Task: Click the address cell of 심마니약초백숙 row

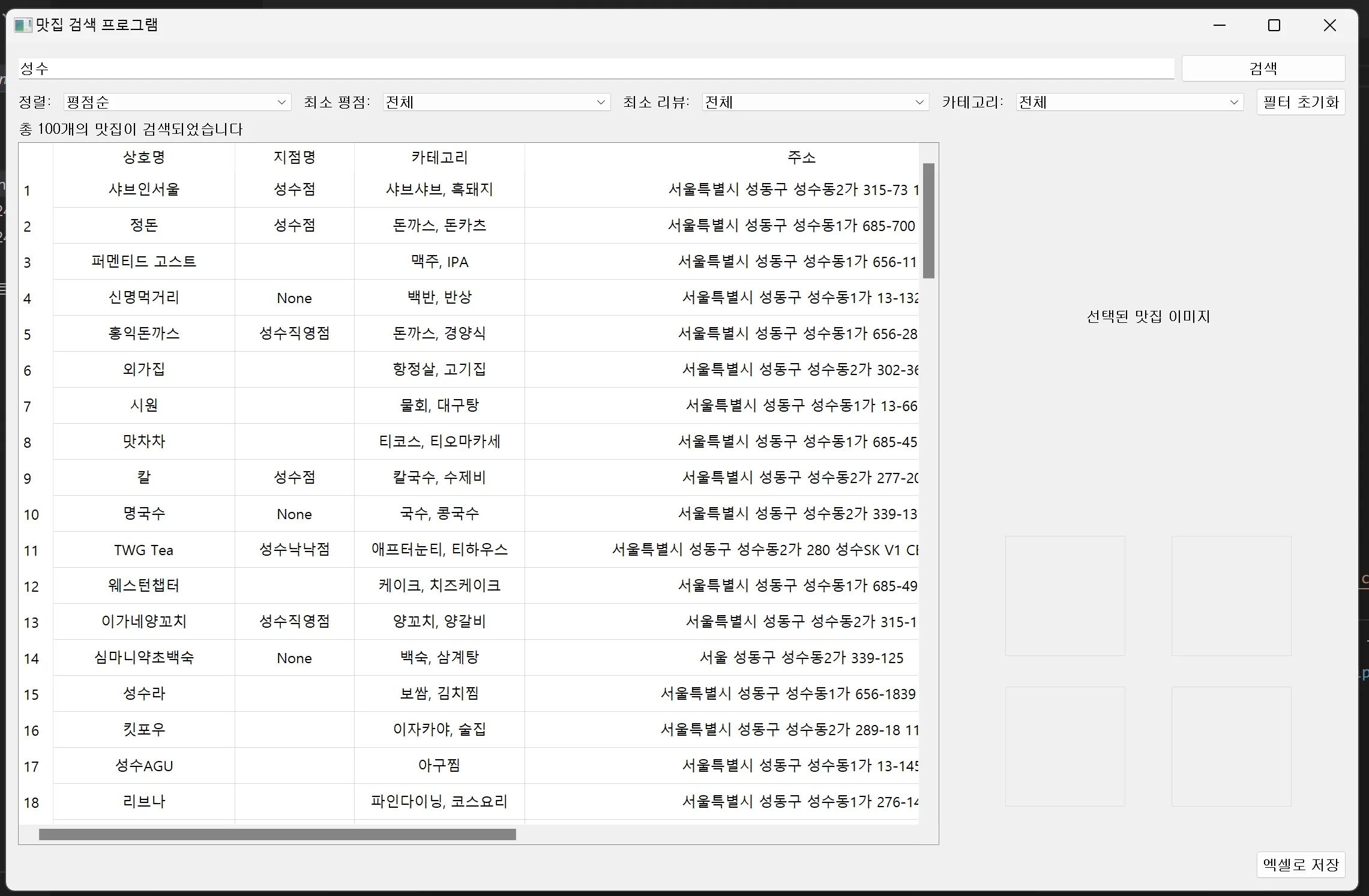Action: pyautogui.click(x=721, y=658)
